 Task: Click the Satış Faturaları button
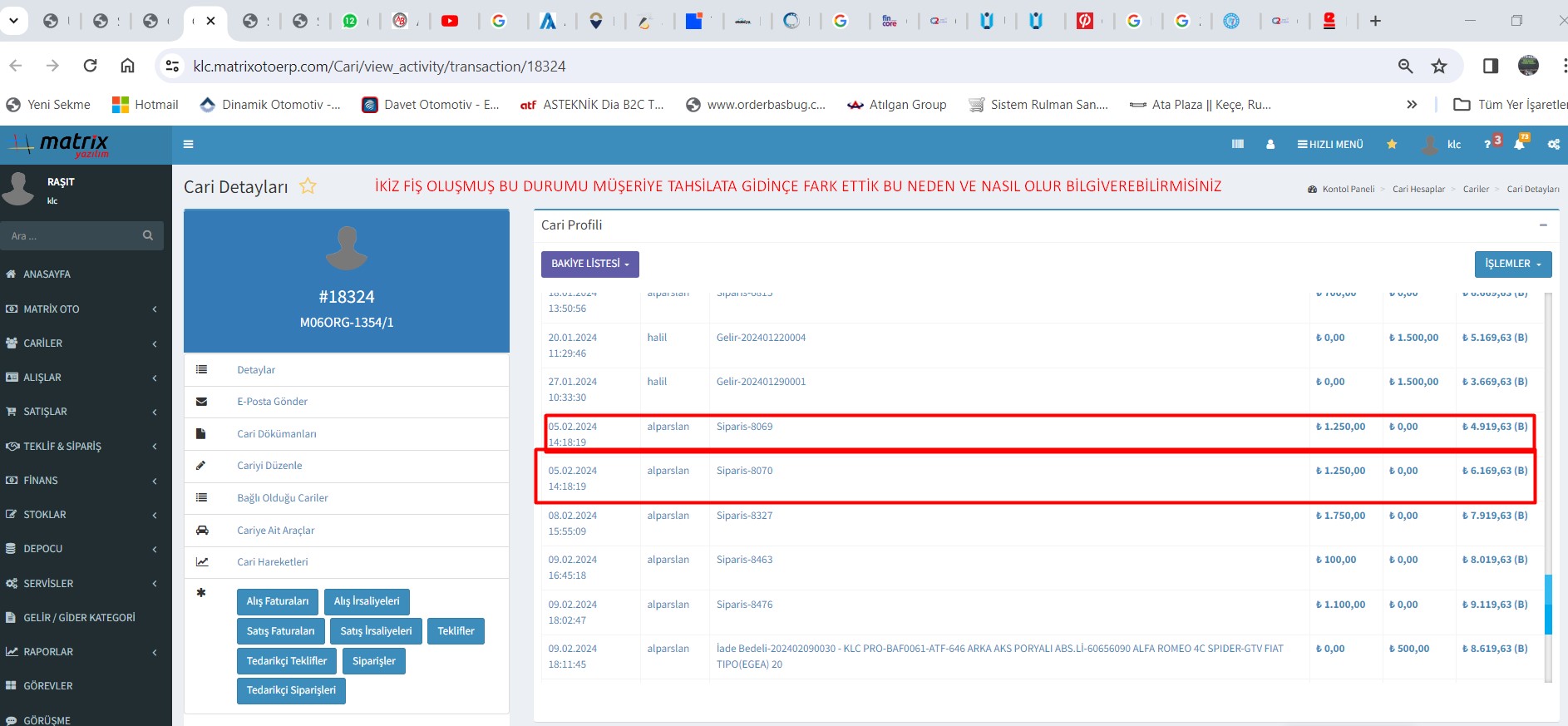pos(280,631)
